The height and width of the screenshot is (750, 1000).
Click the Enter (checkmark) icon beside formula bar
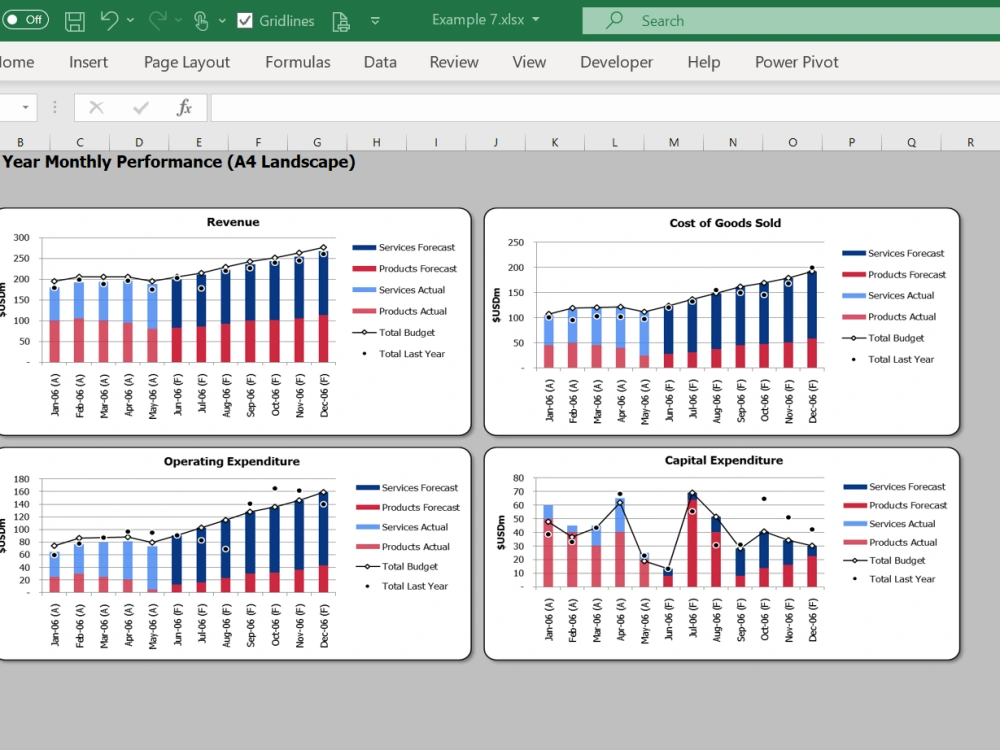(x=140, y=107)
